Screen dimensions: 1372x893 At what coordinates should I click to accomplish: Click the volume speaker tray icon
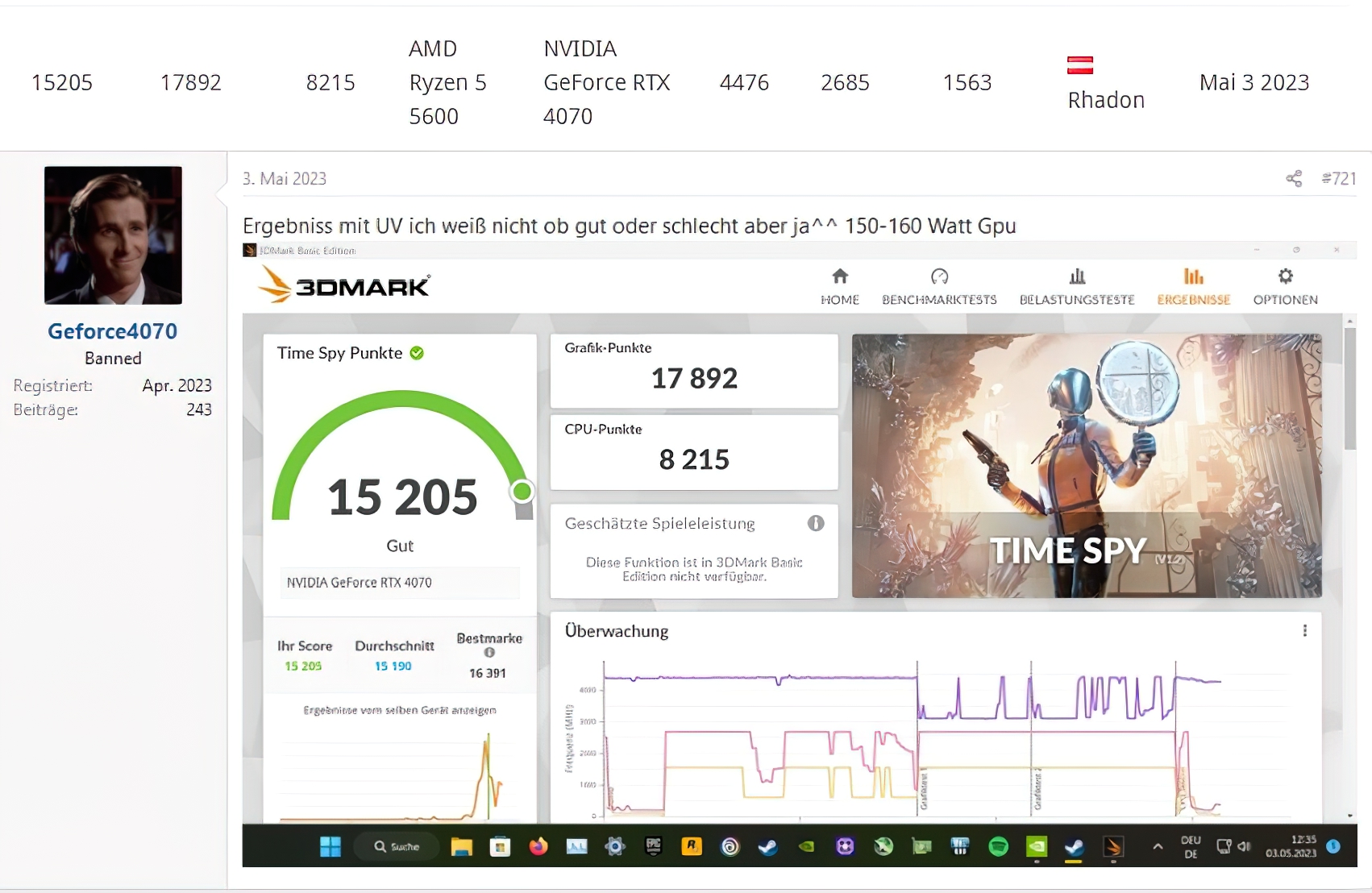click(x=1245, y=846)
